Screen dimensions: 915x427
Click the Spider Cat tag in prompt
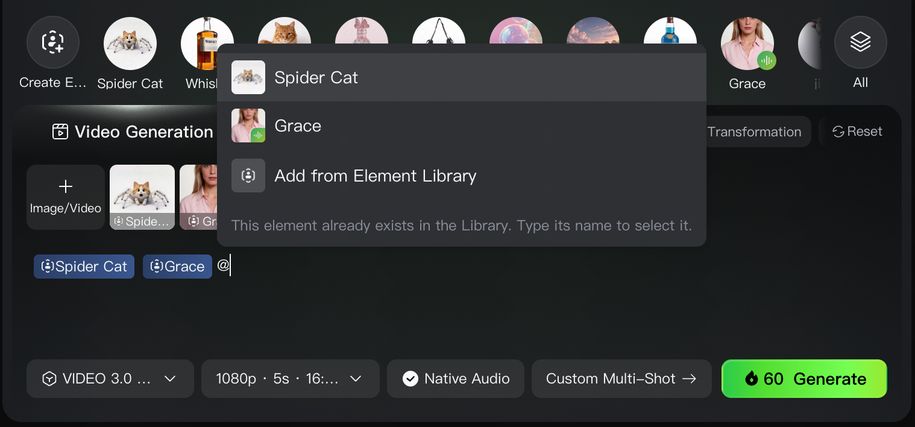(84, 266)
